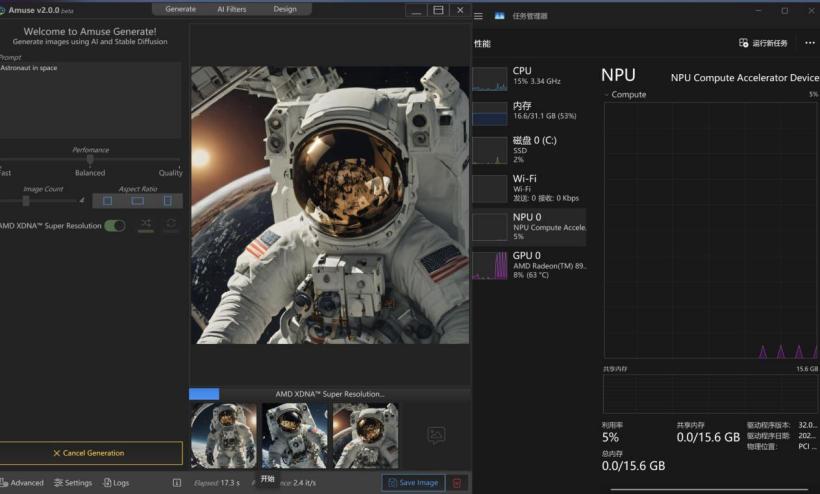Click the Amuse app logo icon

pos(2,10)
